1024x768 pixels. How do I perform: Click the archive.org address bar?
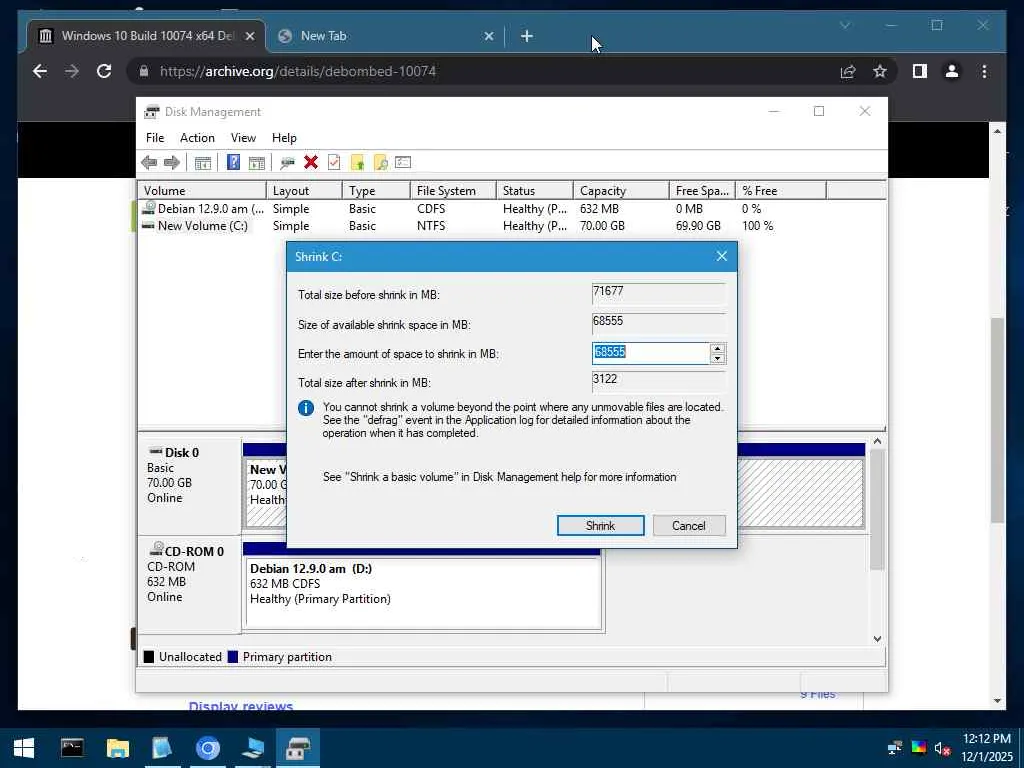click(x=483, y=71)
